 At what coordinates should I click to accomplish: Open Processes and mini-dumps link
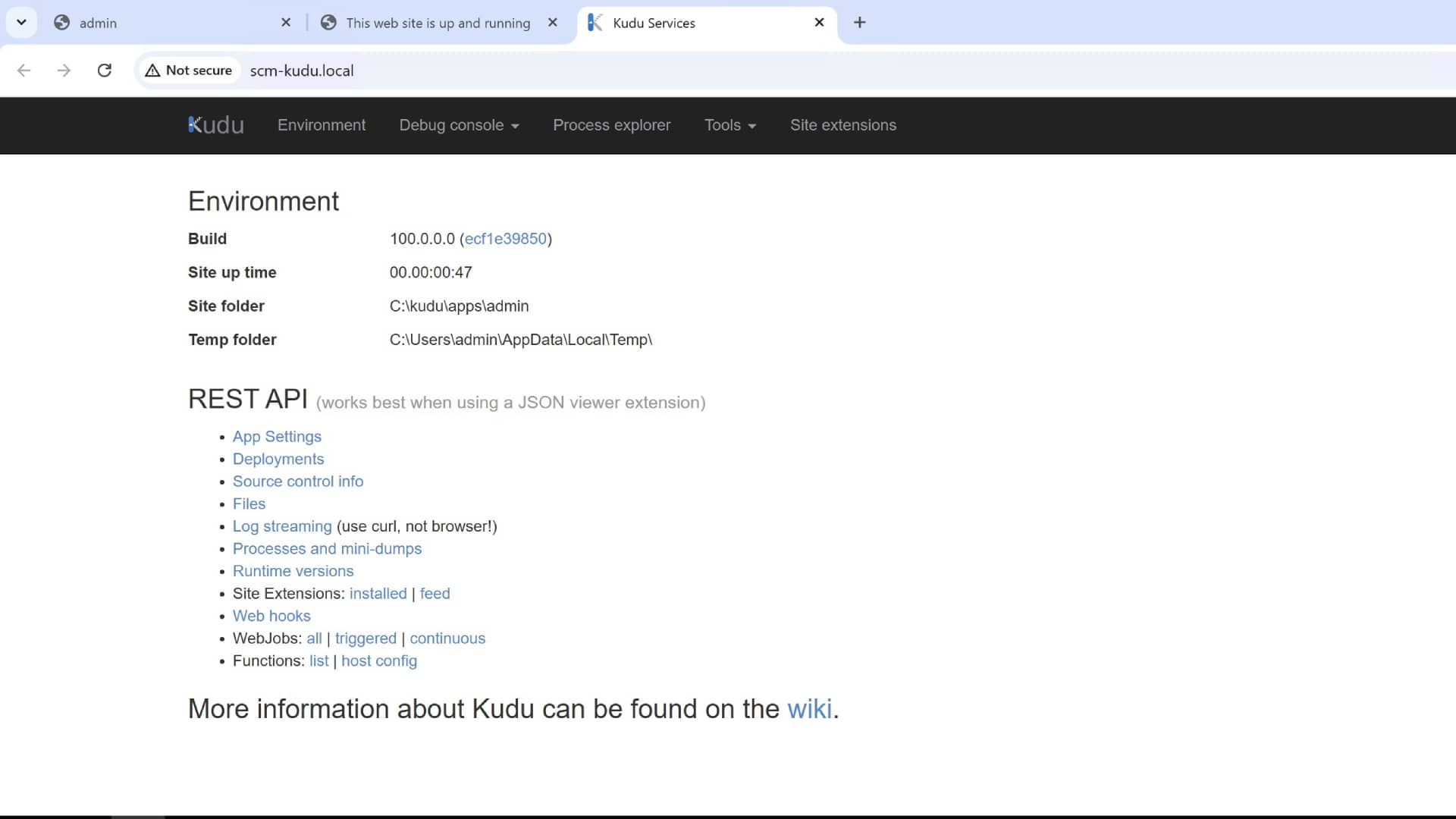pos(327,549)
